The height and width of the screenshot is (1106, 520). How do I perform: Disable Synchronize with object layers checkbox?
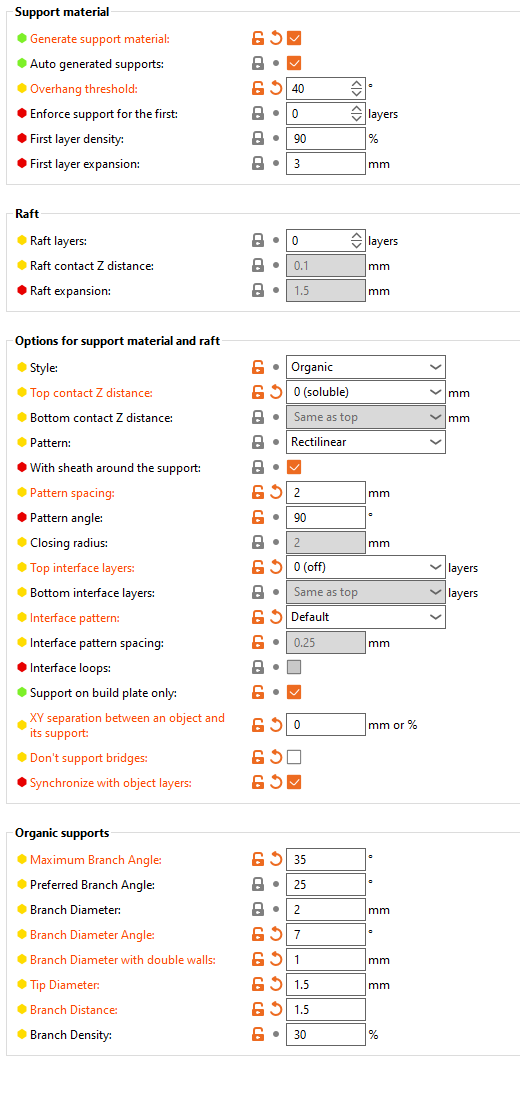pos(294,782)
